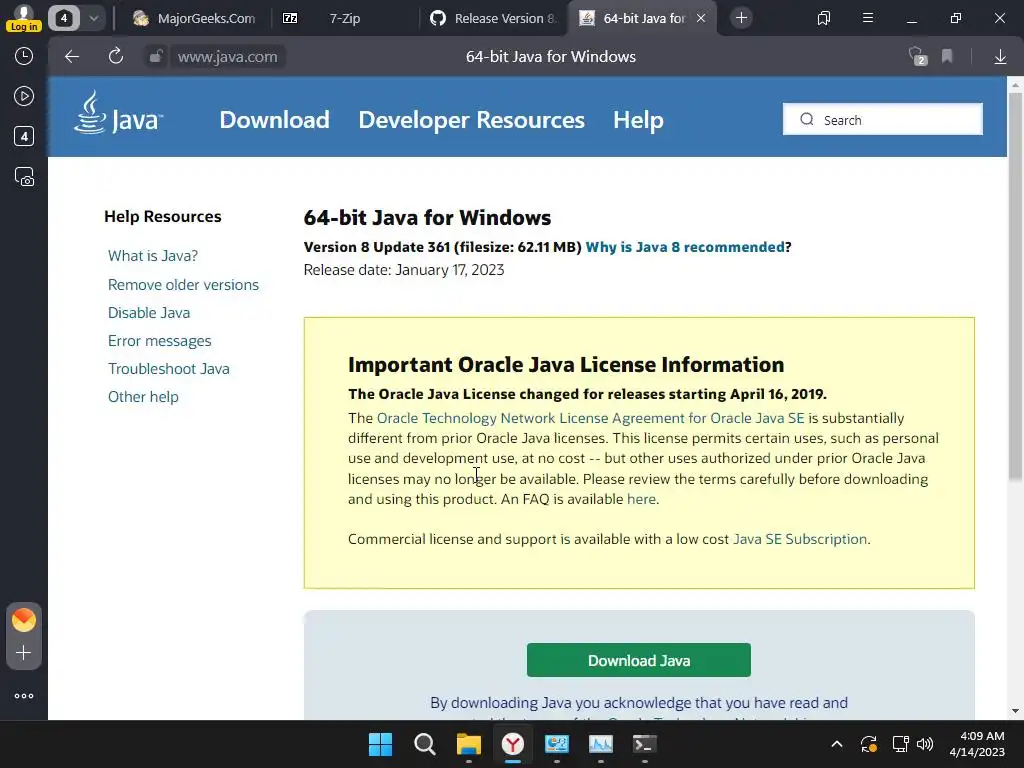Open the terminal app in taskbar
Screen dimensions: 1024x768
645,744
